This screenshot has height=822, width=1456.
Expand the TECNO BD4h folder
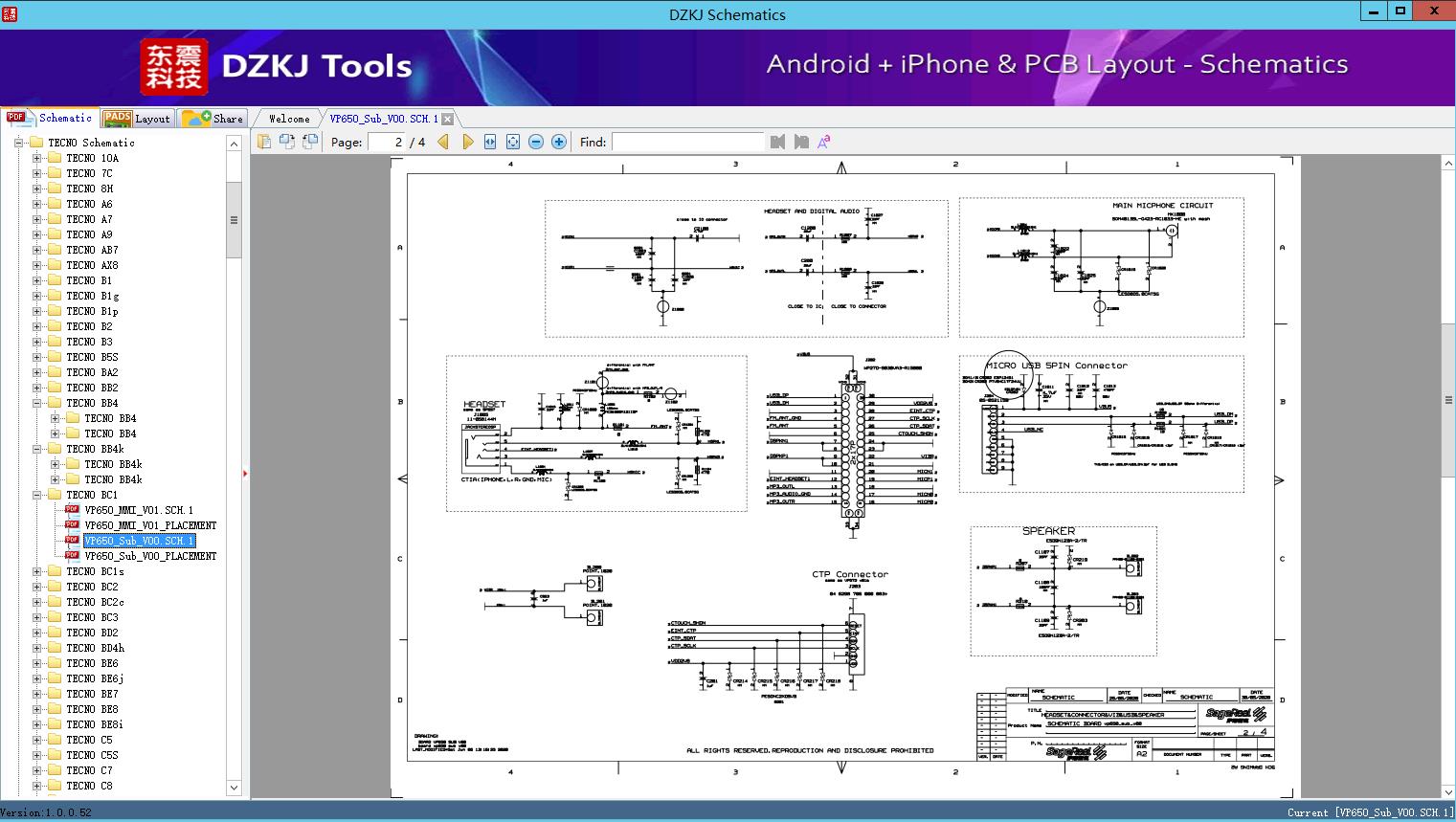tap(36, 648)
